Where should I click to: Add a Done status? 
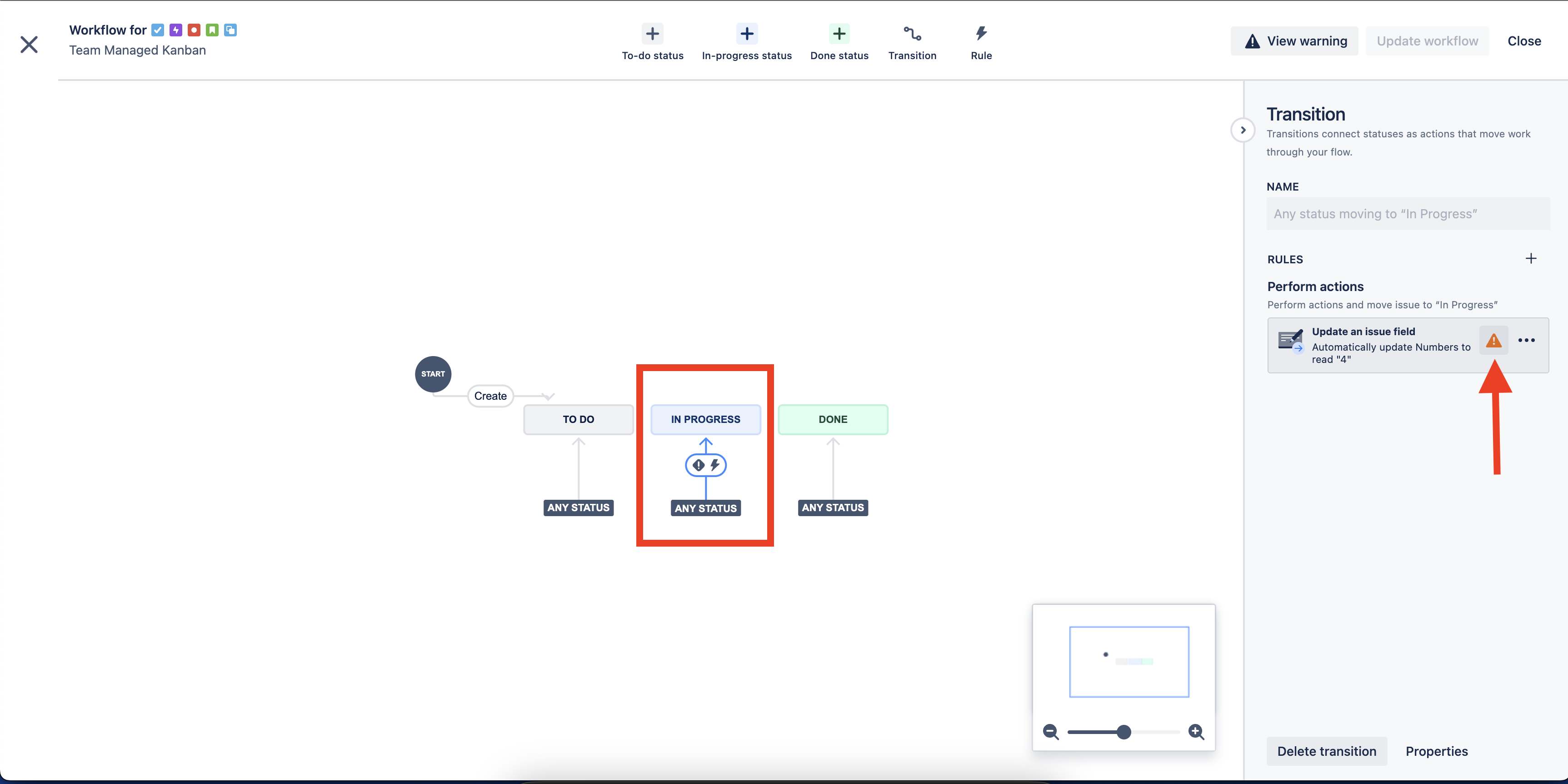pyautogui.click(x=839, y=34)
